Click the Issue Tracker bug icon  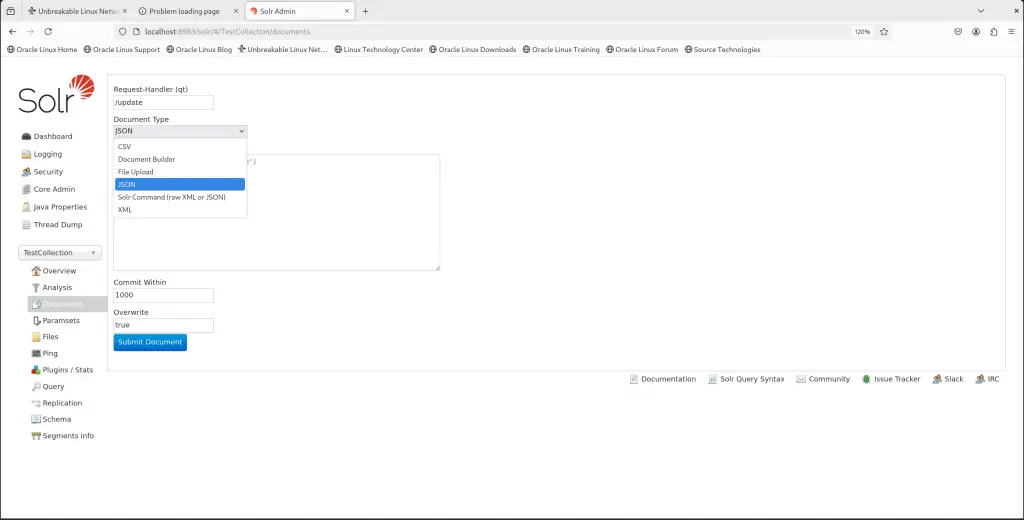coord(866,379)
